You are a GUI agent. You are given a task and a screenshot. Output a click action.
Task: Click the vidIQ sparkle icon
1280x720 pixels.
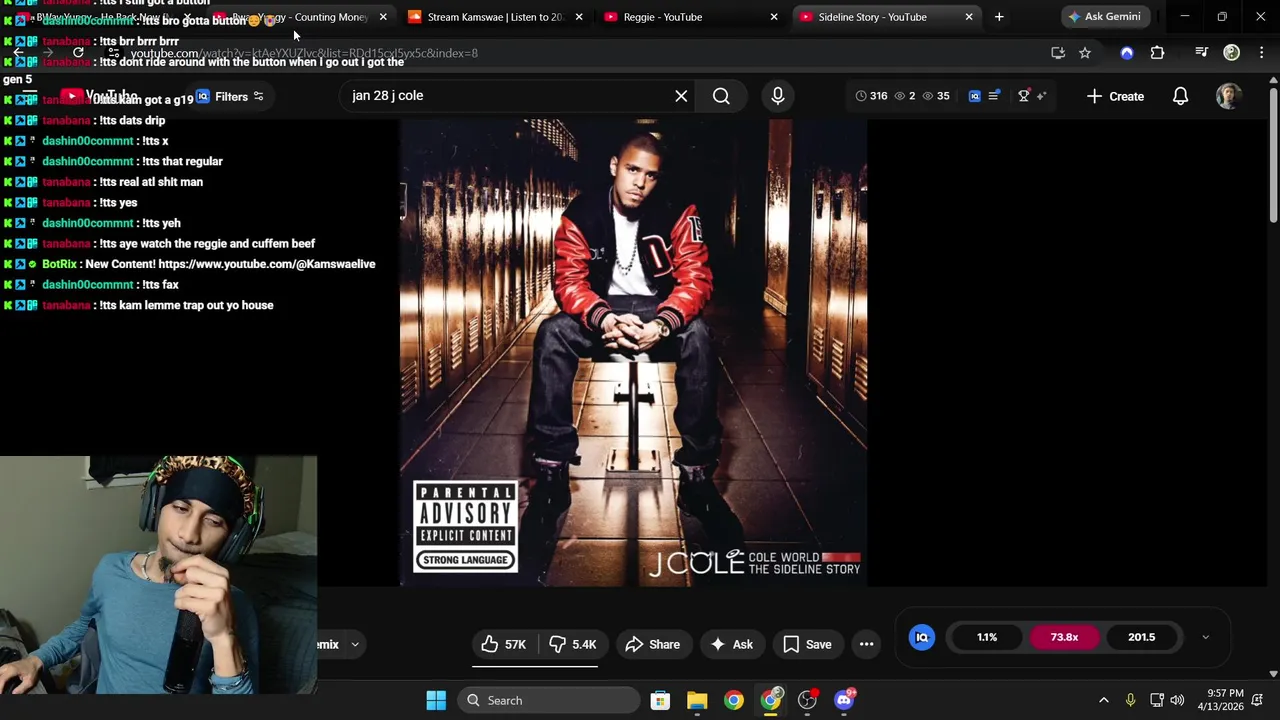click(x=1041, y=96)
